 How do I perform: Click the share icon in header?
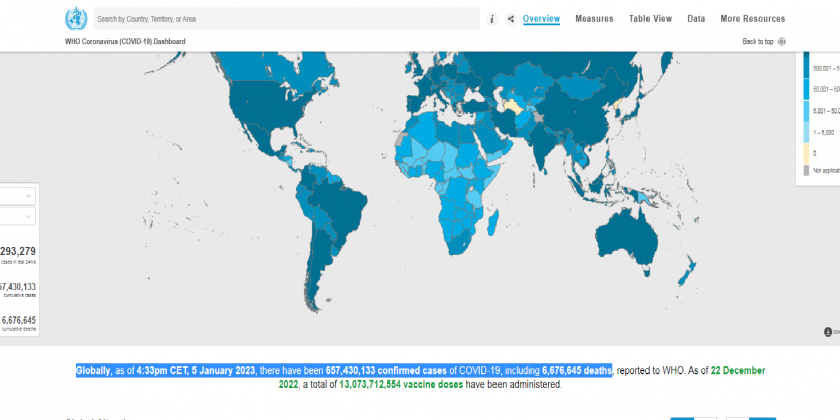(511, 19)
